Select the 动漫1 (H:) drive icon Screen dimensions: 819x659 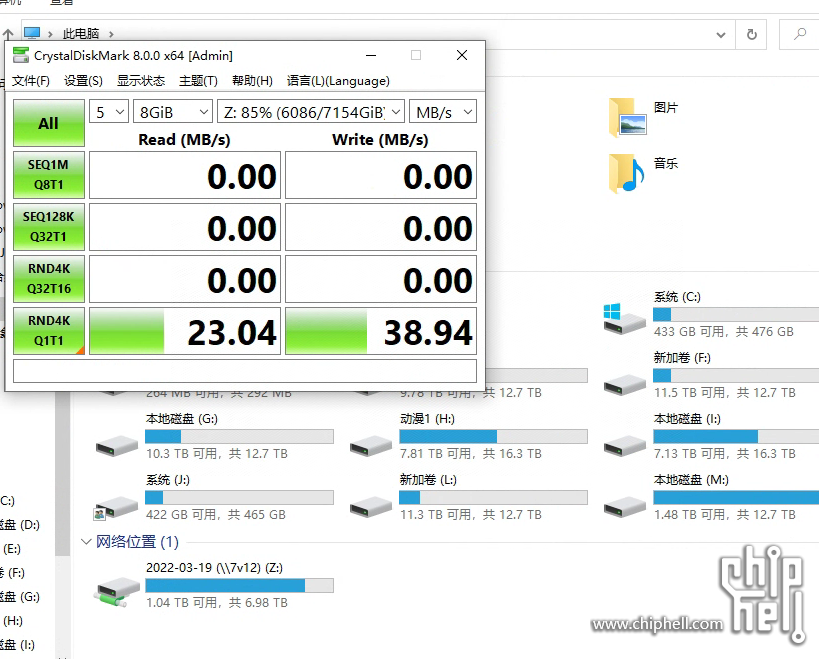pyautogui.click(x=371, y=445)
